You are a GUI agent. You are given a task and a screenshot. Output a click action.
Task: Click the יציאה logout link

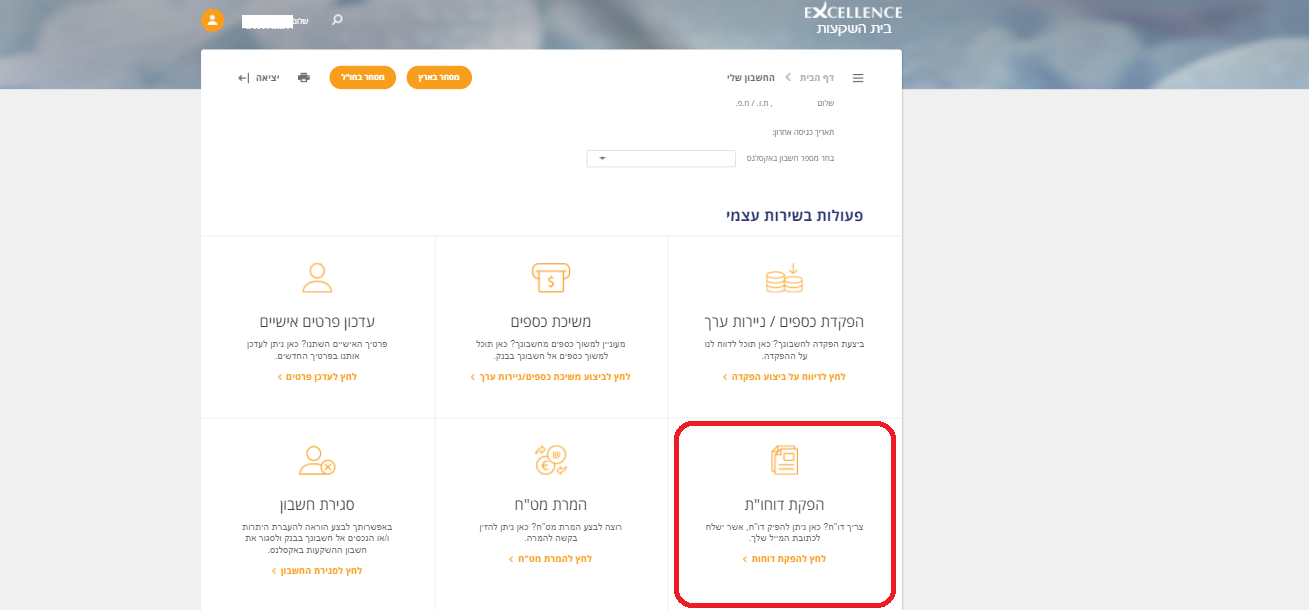(262, 77)
